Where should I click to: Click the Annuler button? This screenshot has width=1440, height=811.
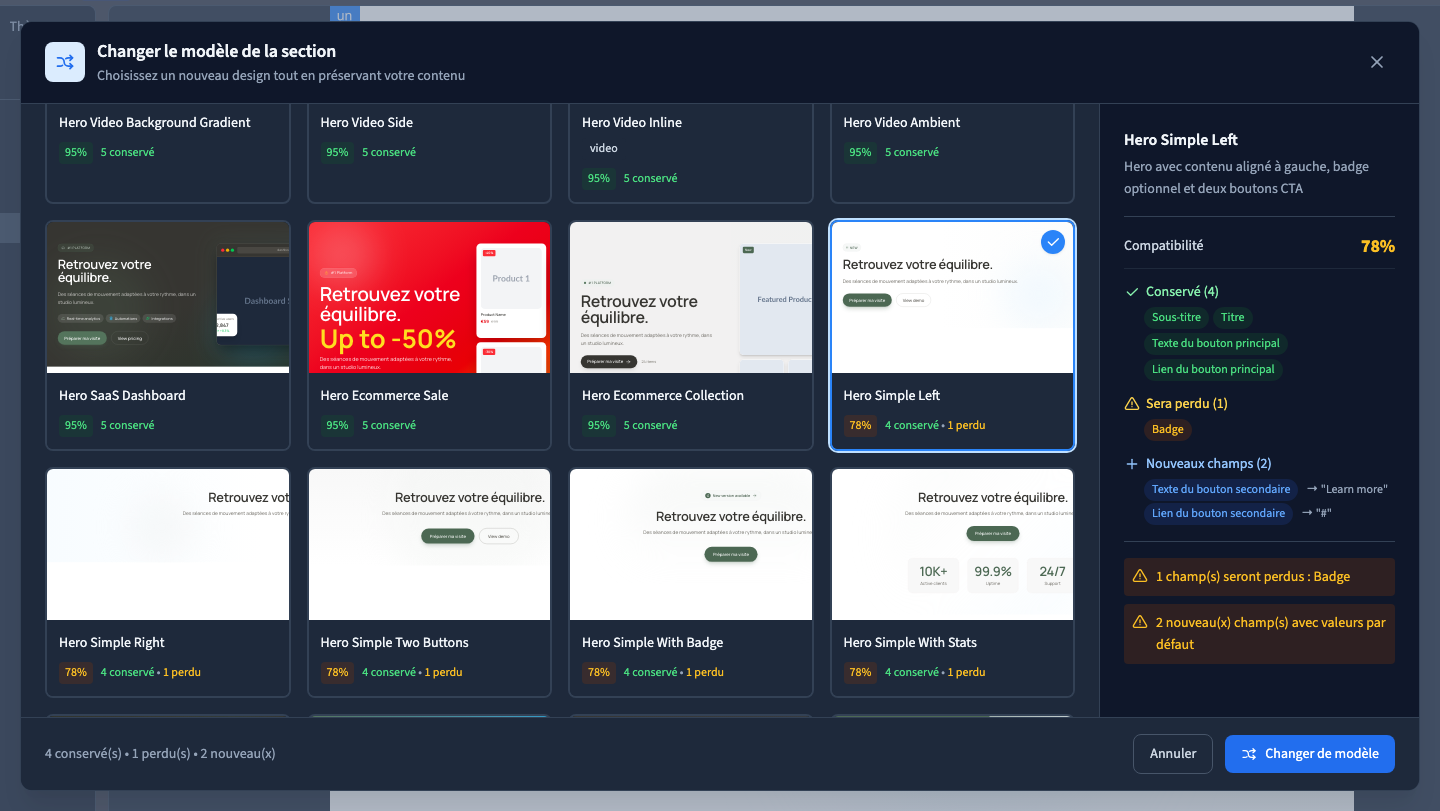tap(1173, 754)
